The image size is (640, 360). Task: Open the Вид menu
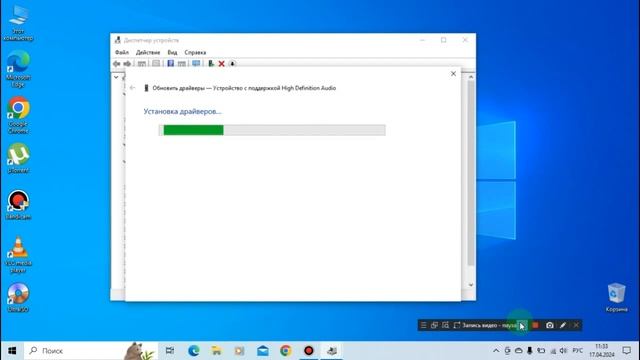172,52
